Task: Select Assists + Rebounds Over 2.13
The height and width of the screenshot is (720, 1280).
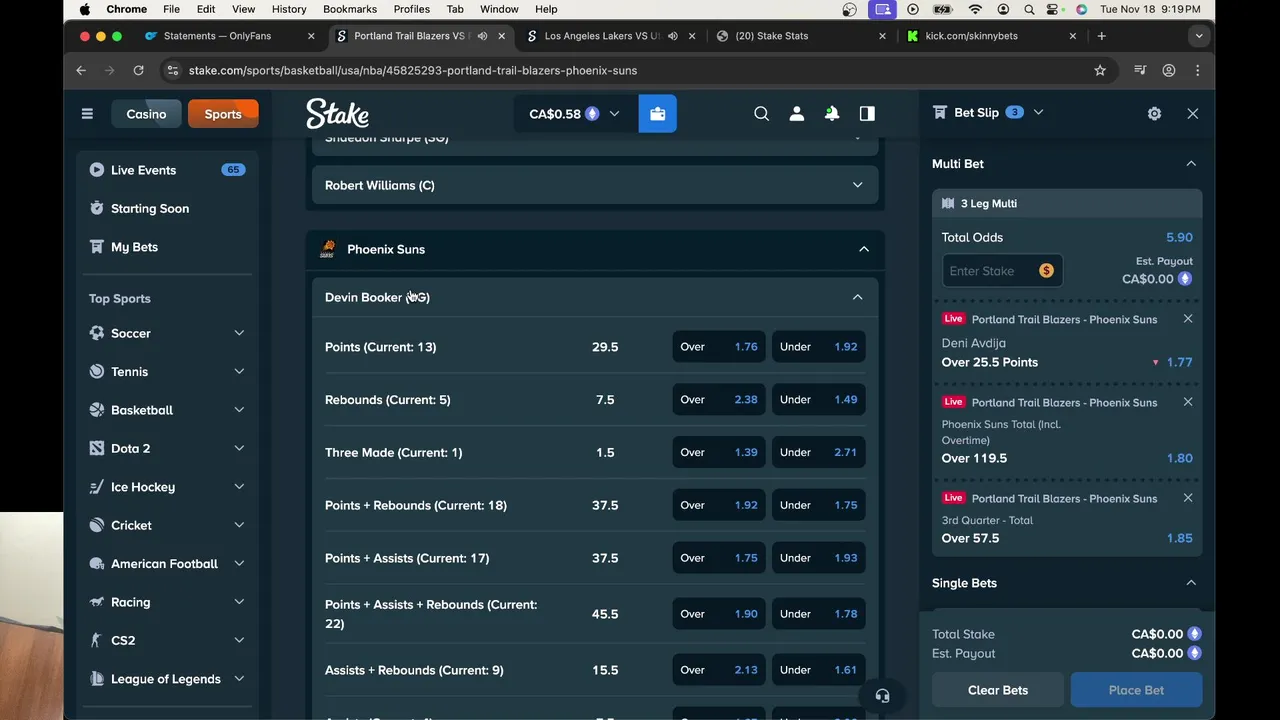Action: coord(719,670)
